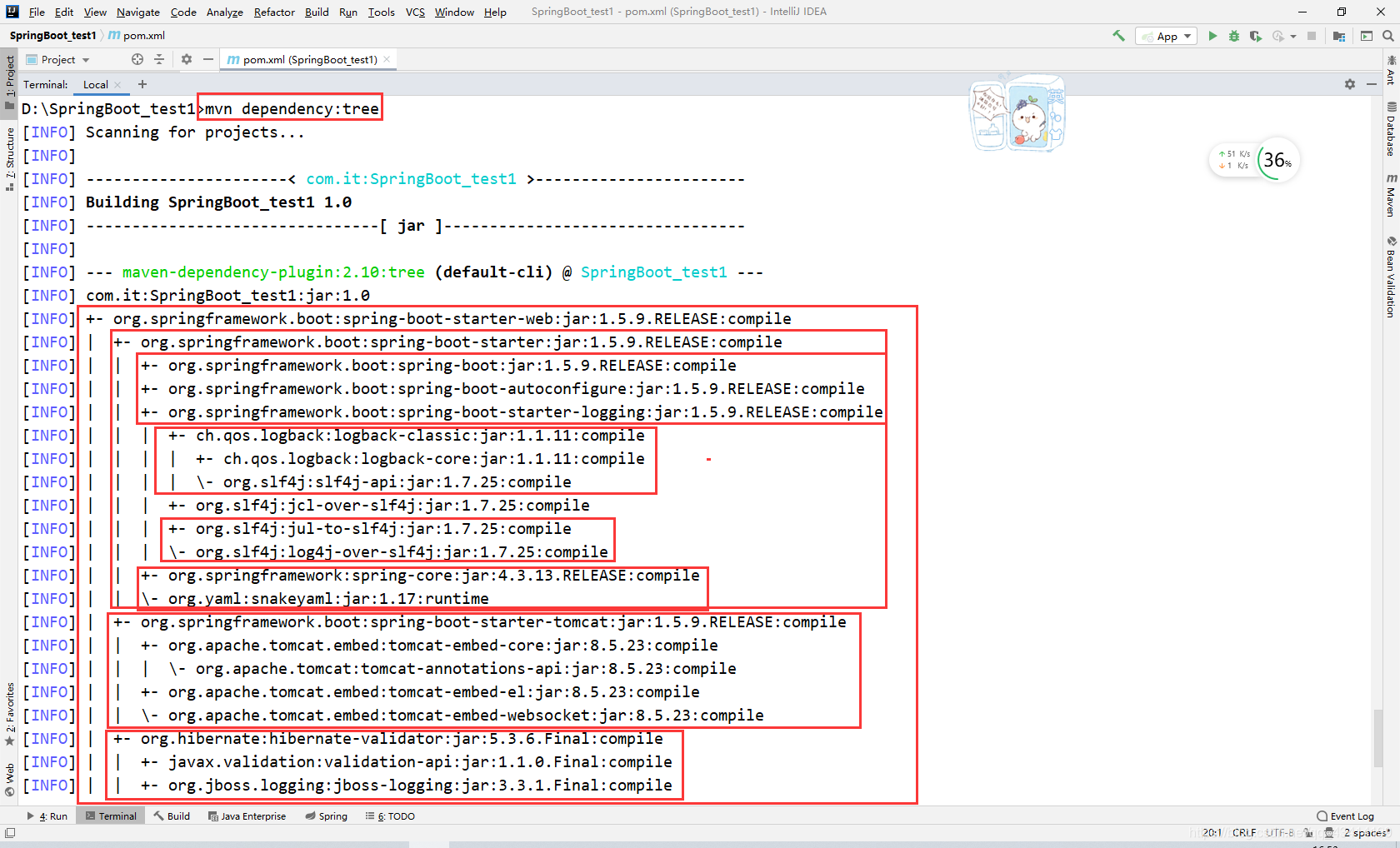The height and width of the screenshot is (848, 1400).
Task: Minimize the Terminal panel with the minus icon
Action: [x=1372, y=84]
